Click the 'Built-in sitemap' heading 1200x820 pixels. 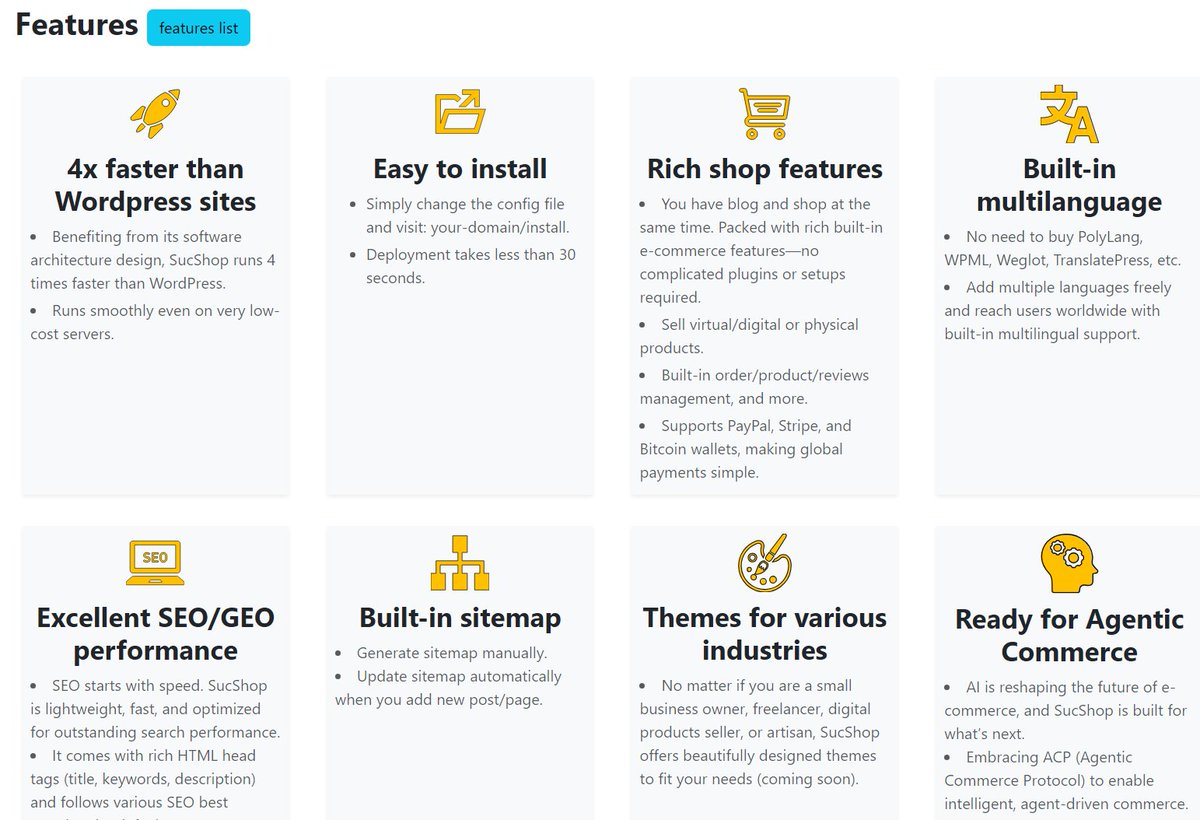pos(460,618)
